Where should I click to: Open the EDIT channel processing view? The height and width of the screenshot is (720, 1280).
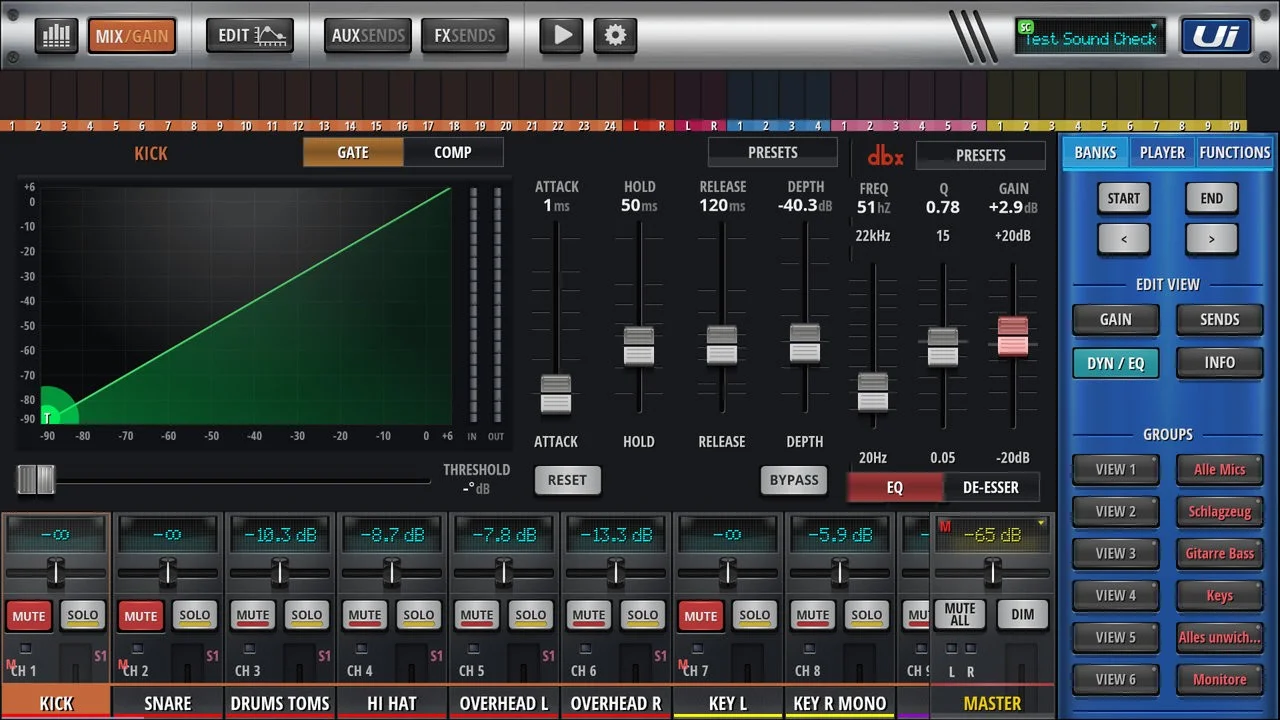[249, 35]
